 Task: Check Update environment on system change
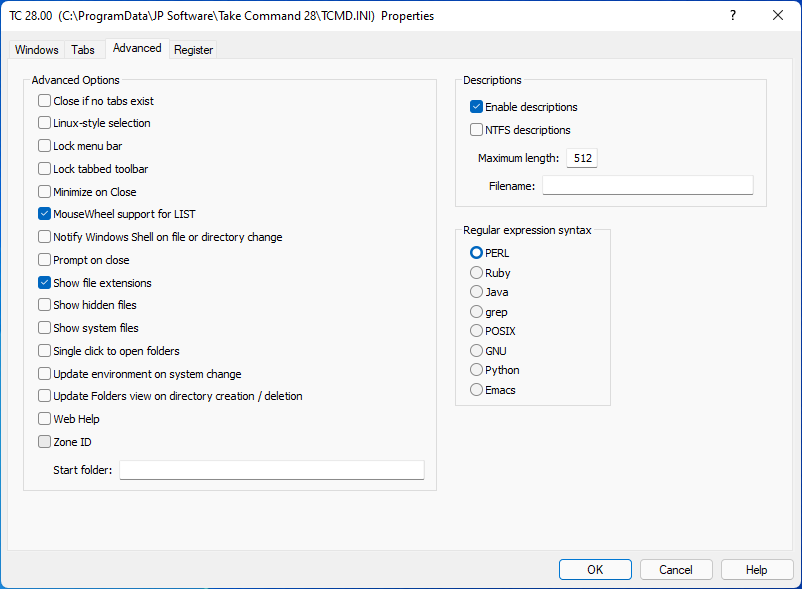[x=44, y=374]
